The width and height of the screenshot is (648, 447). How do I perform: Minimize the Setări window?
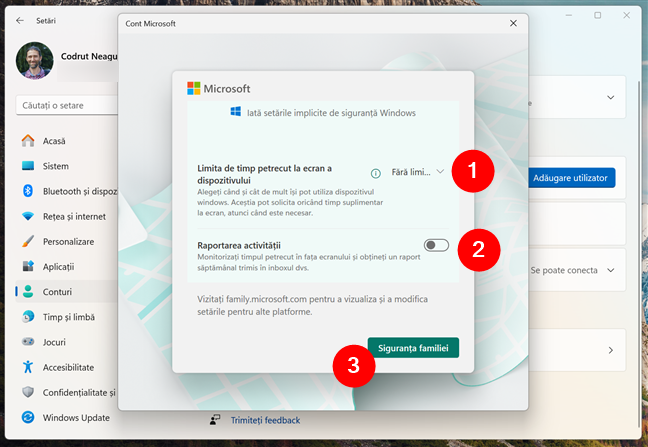pos(569,15)
